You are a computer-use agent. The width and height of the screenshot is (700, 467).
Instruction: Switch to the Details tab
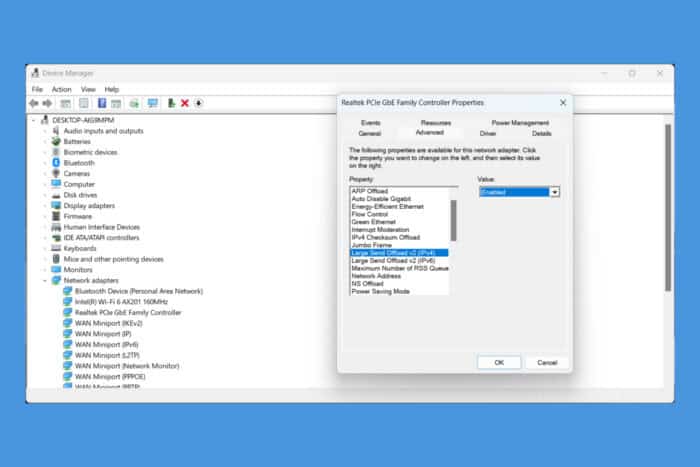tap(542, 133)
